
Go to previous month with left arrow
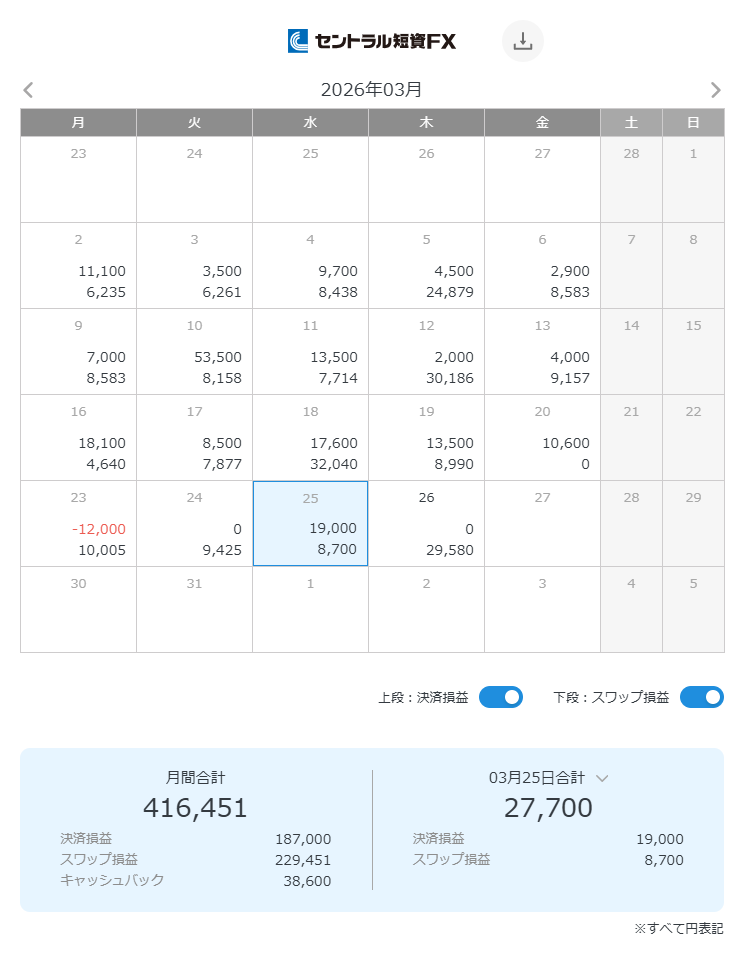point(28,90)
